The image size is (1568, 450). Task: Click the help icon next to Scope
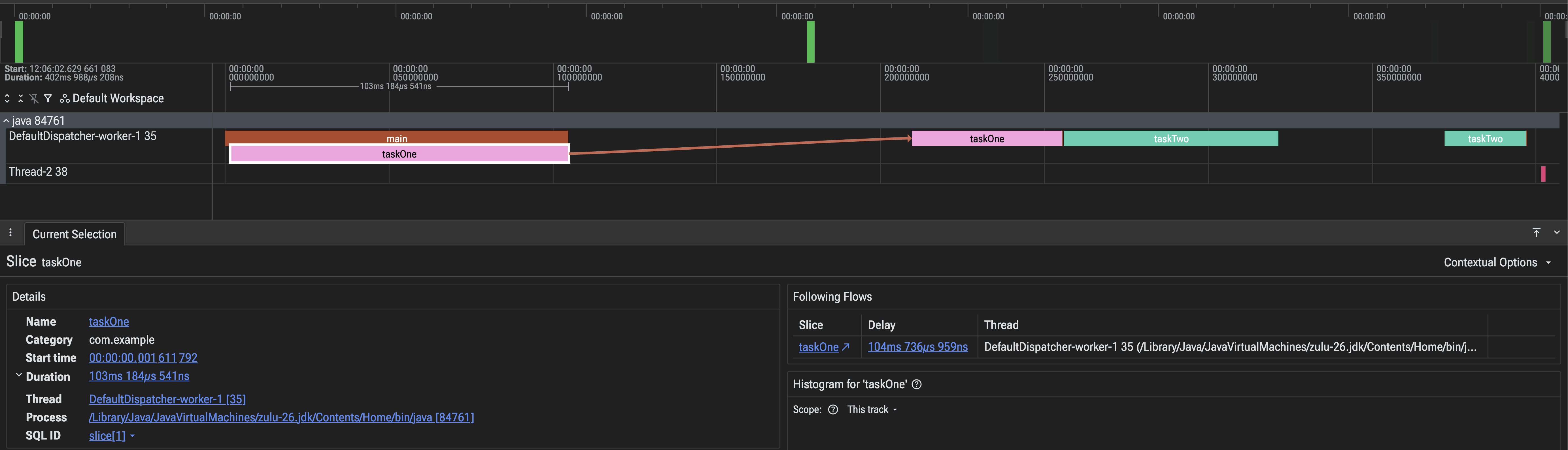click(833, 410)
